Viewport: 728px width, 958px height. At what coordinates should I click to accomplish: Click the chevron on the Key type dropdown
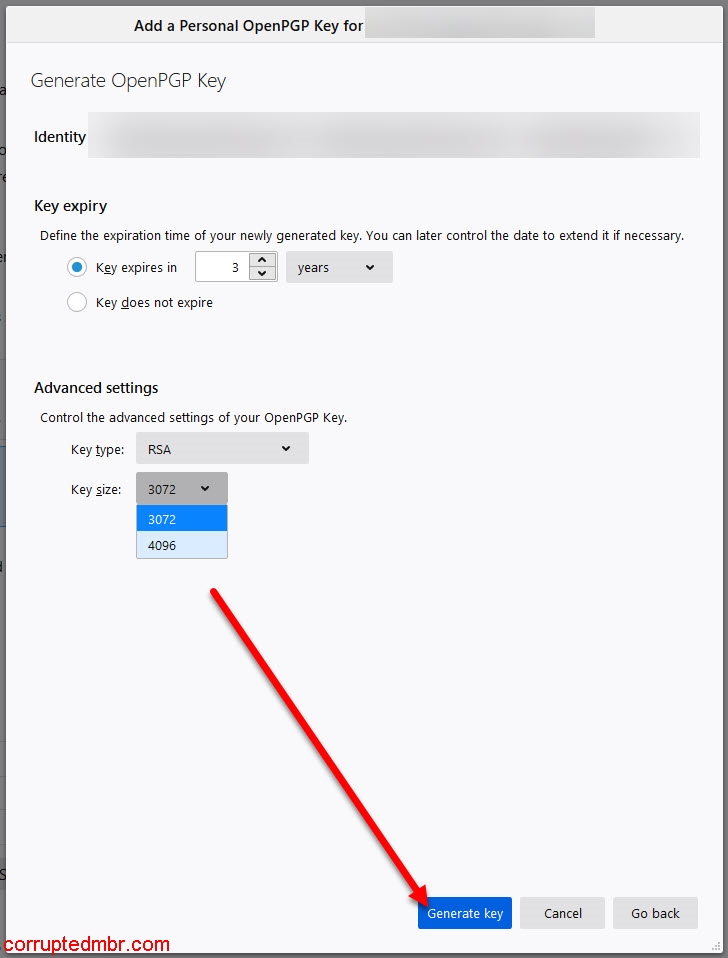pyautogui.click(x=286, y=449)
